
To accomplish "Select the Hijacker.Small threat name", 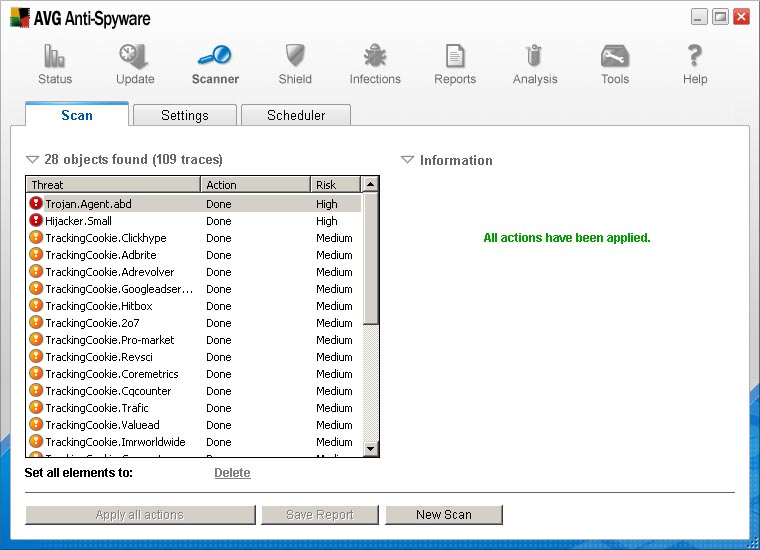I will [79, 221].
